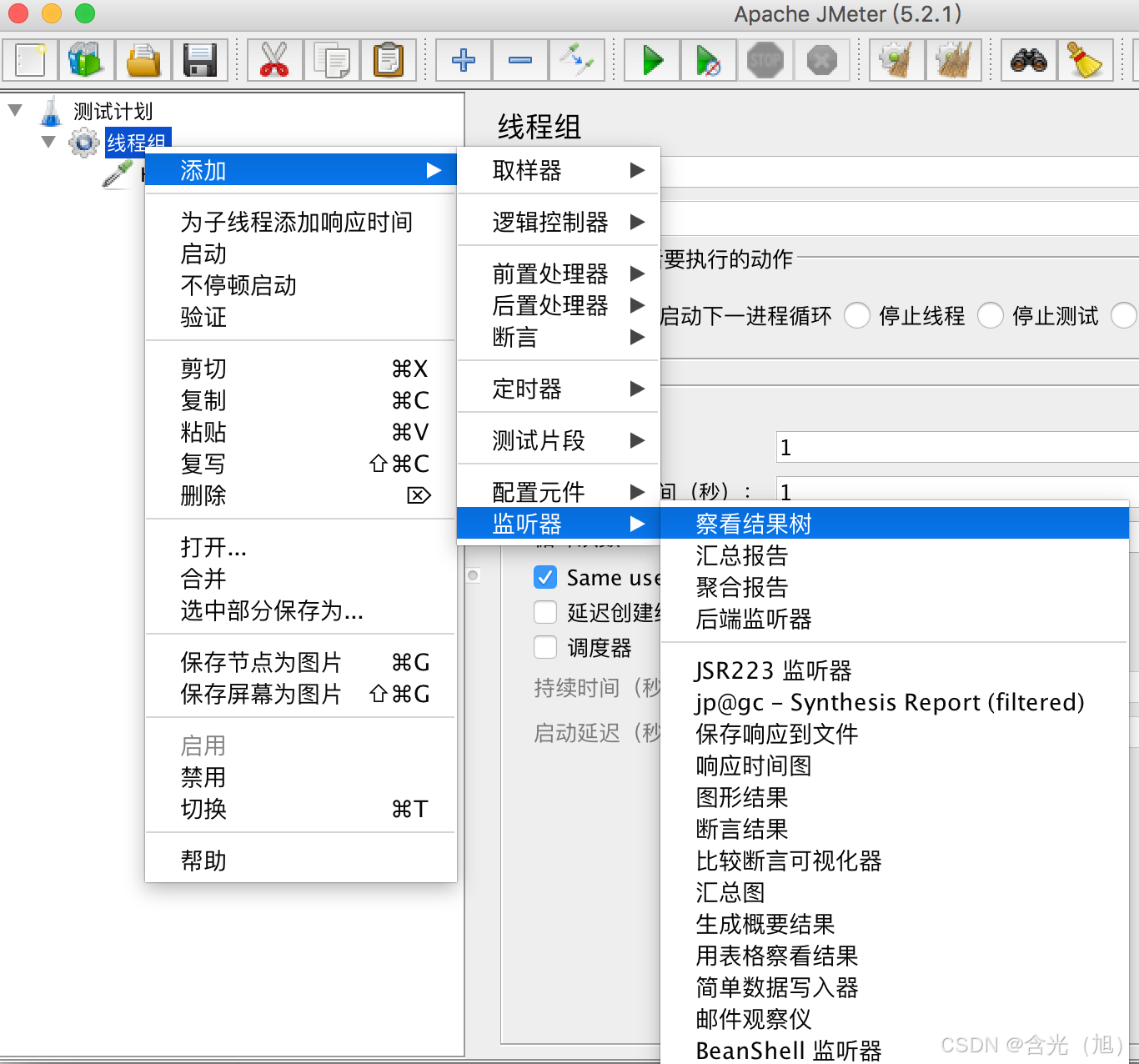
Task: Click the Toggle enable/disable arrows icon
Action: tap(577, 60)
